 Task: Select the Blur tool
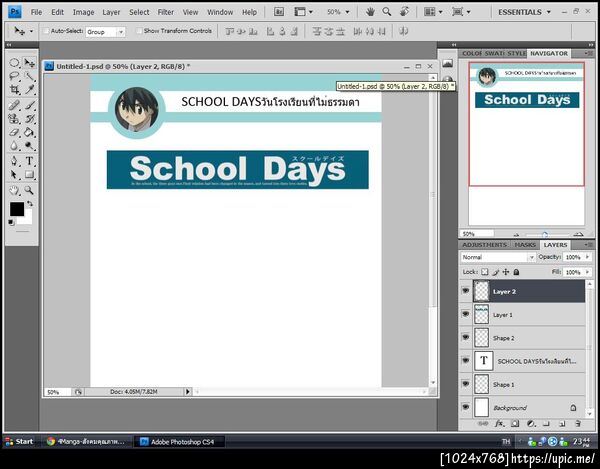(14, 146)
